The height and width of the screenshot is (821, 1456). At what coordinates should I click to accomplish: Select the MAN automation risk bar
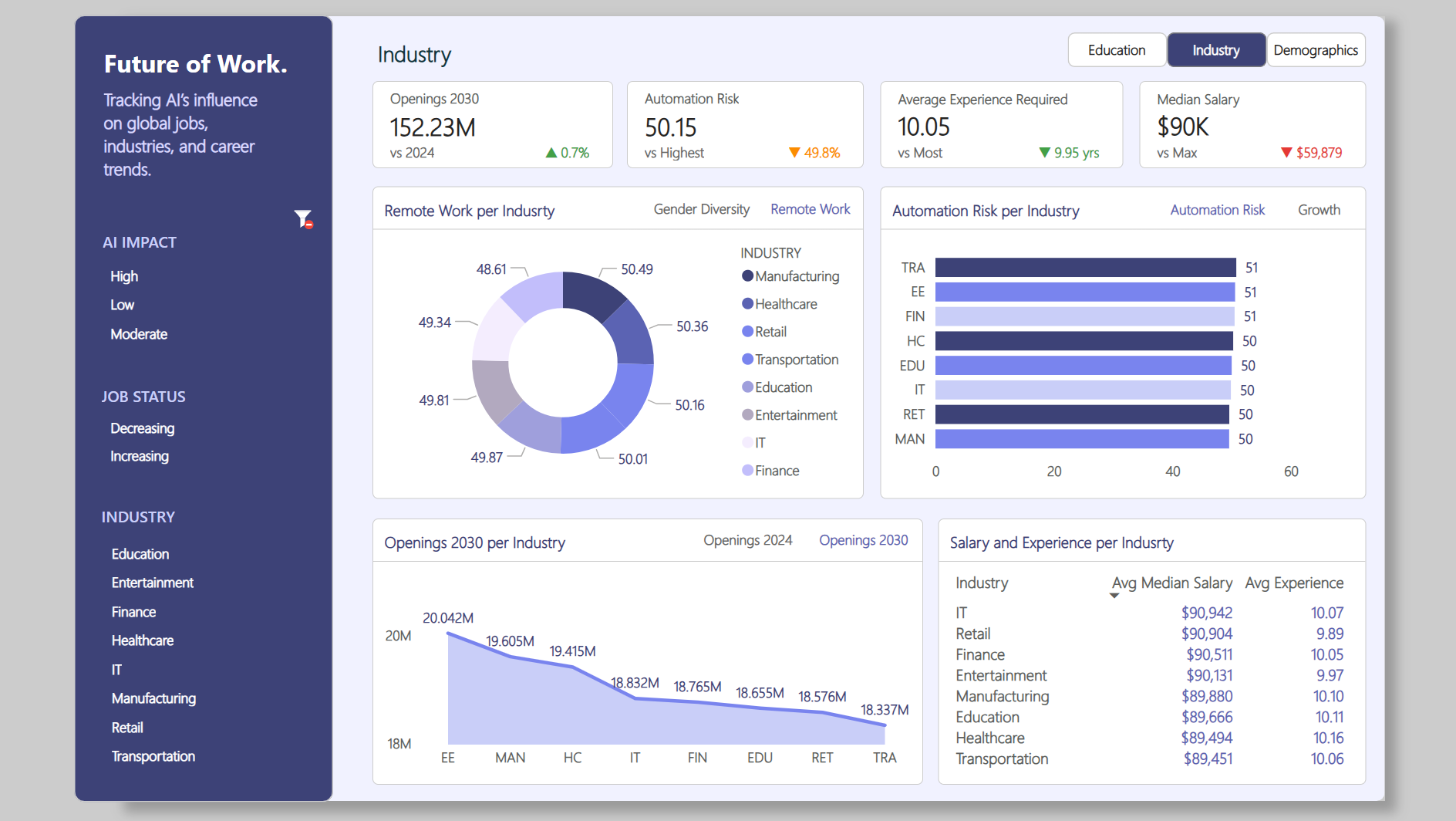[1082, 439]
